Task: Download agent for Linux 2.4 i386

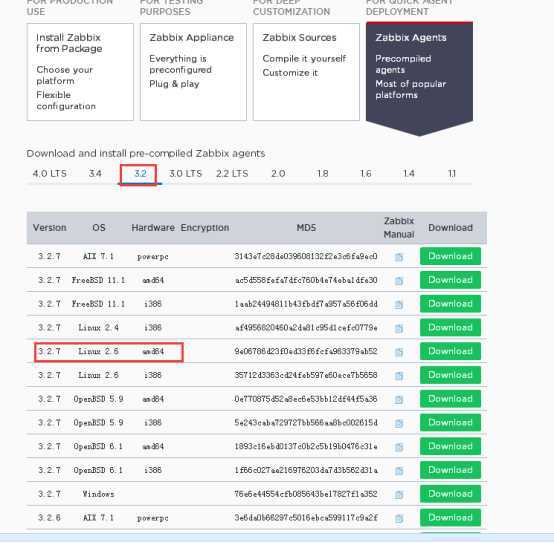Action: coord(450,327)
